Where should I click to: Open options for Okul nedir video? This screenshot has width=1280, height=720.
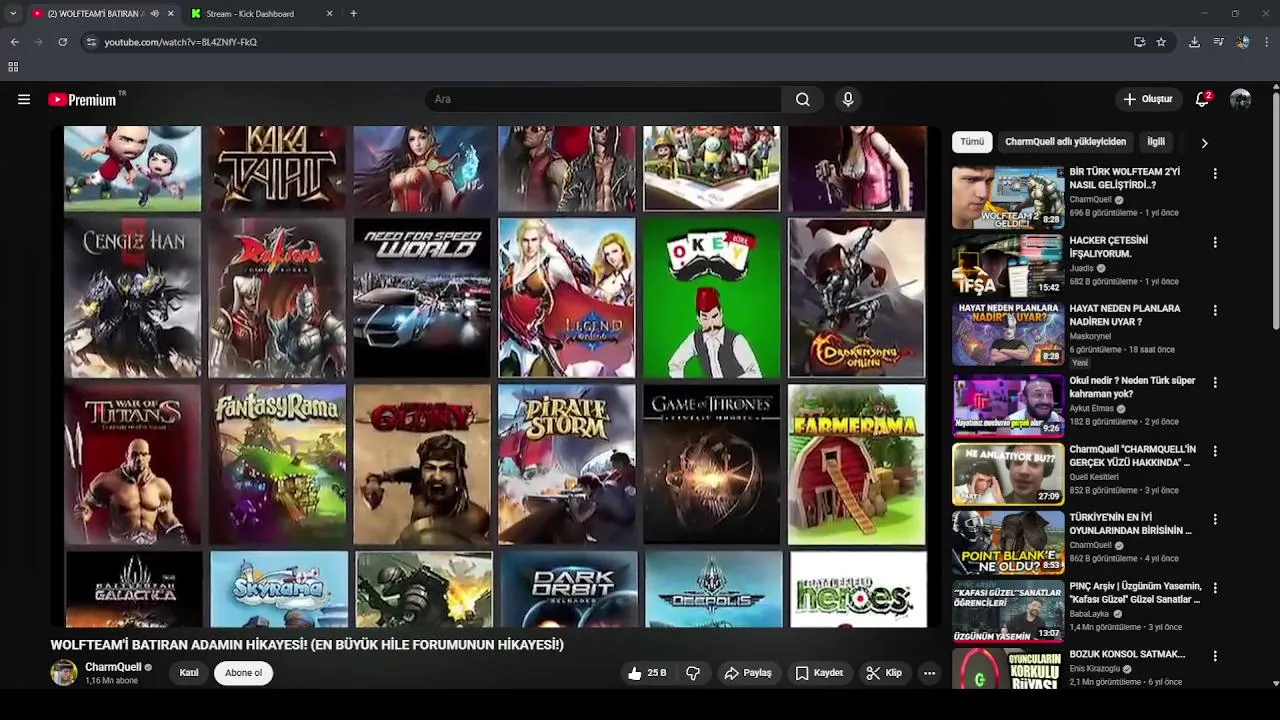1215,383
